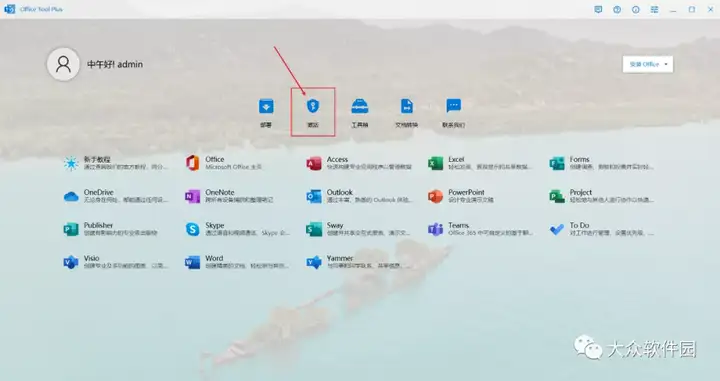Launch the Forms app entry
Image resolution: width=720 pixels, height=381 pixels.
(602, 163)
